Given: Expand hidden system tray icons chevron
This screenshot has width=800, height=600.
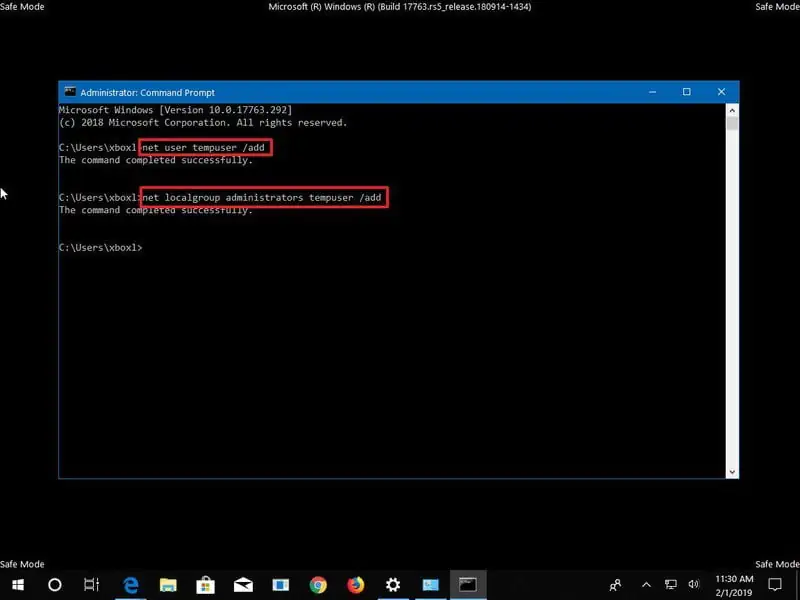Looking at the screenshot, I should [646, 584].
